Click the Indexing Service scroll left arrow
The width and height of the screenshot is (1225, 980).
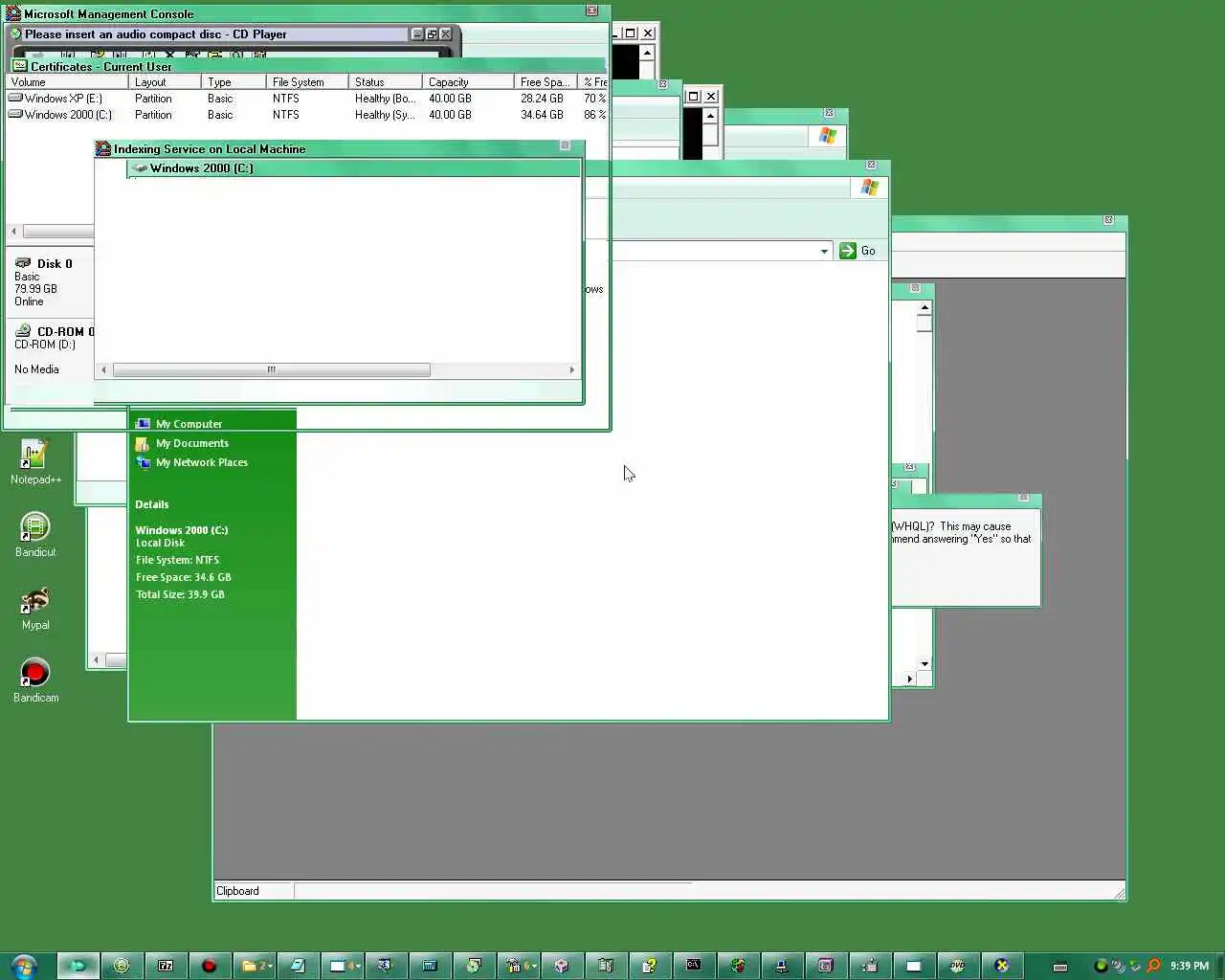(104, 369)
